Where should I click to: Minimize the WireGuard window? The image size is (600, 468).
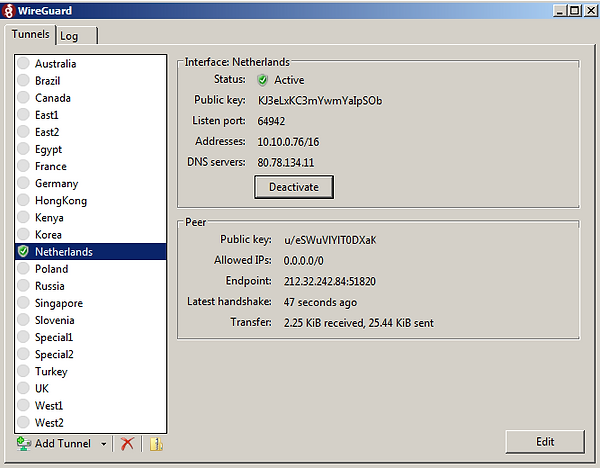(x=560, y=10)
